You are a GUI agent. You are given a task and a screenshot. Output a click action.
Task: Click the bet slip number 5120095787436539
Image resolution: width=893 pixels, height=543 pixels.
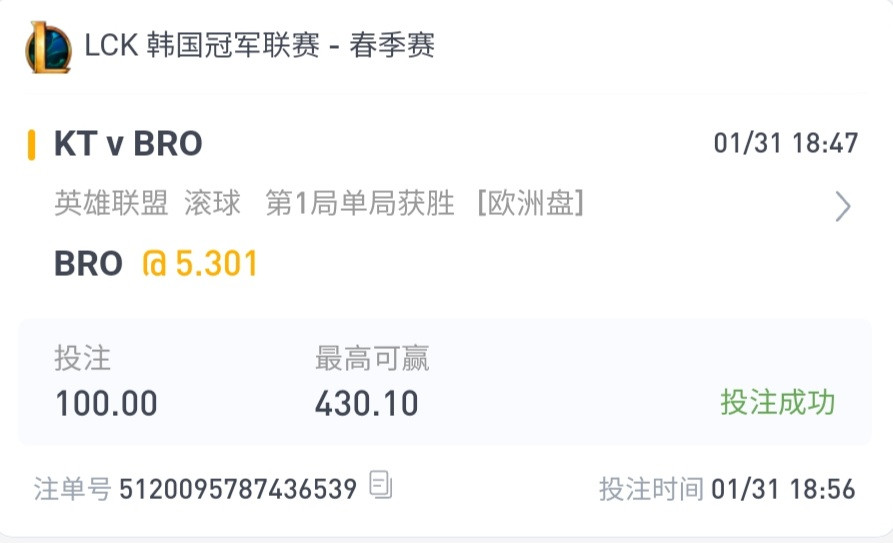238,489
